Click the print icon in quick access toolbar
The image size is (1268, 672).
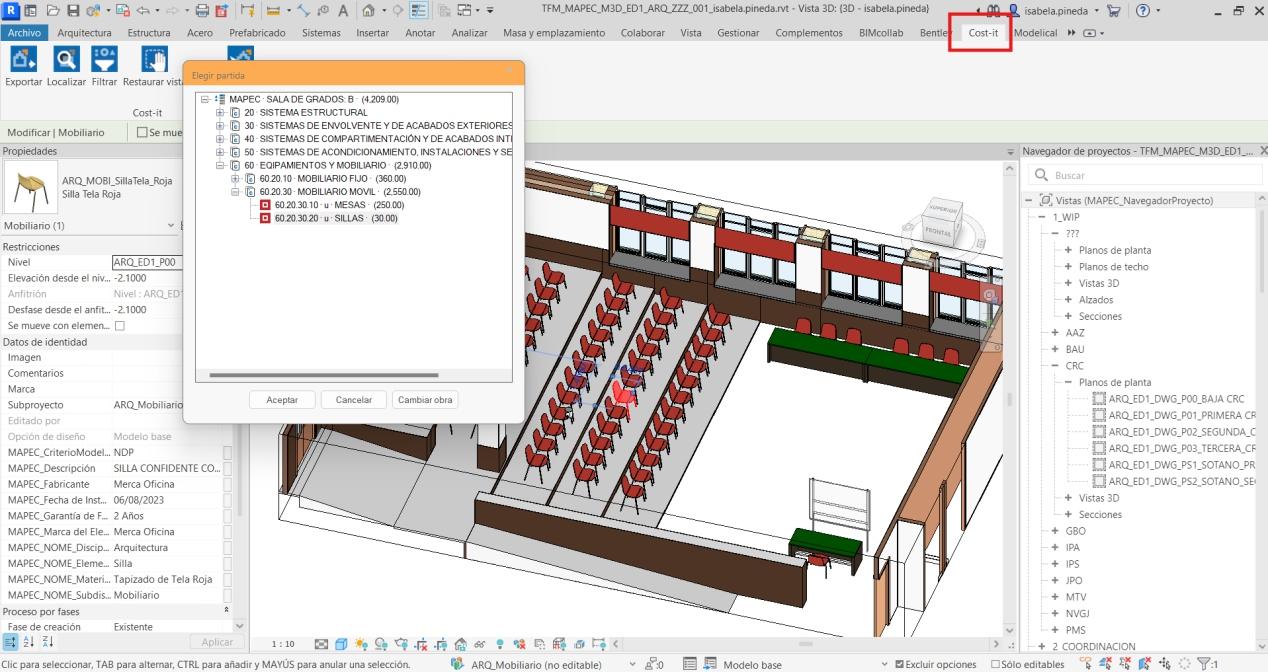[x=202, y=9]
